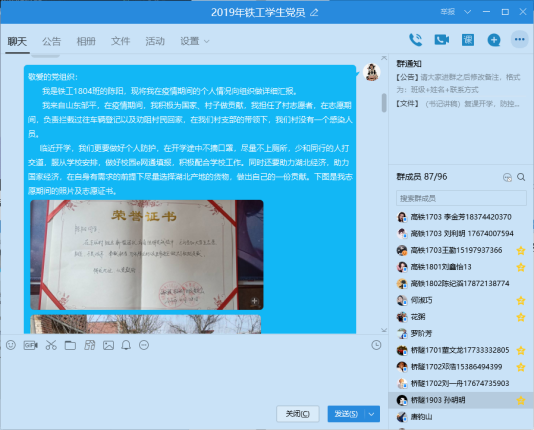This screenshot has height=430, width=534.
Task: Expand the 设置 dropdown
Action: (194, 41)
